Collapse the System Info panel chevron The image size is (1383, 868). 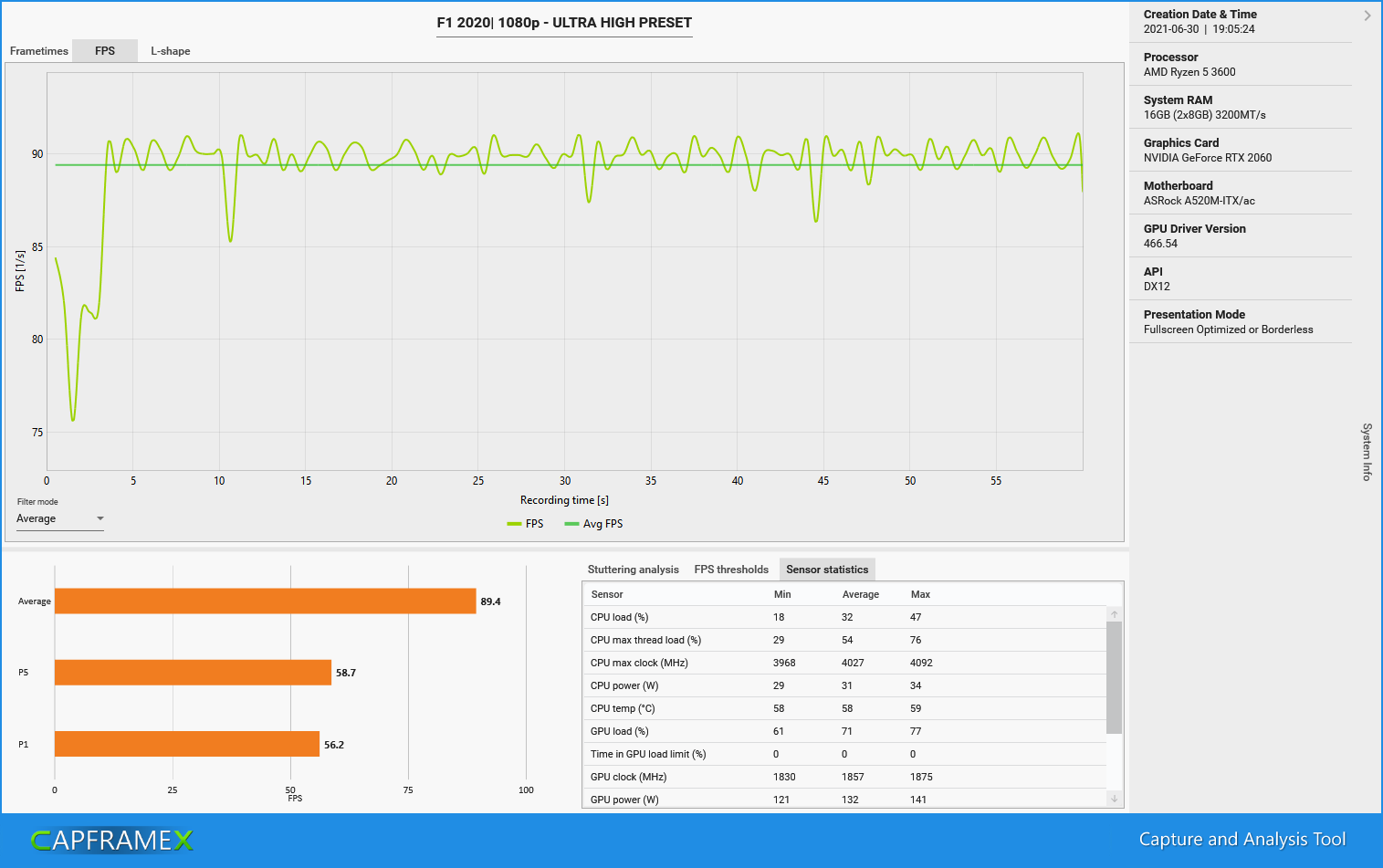point(1367,16)
